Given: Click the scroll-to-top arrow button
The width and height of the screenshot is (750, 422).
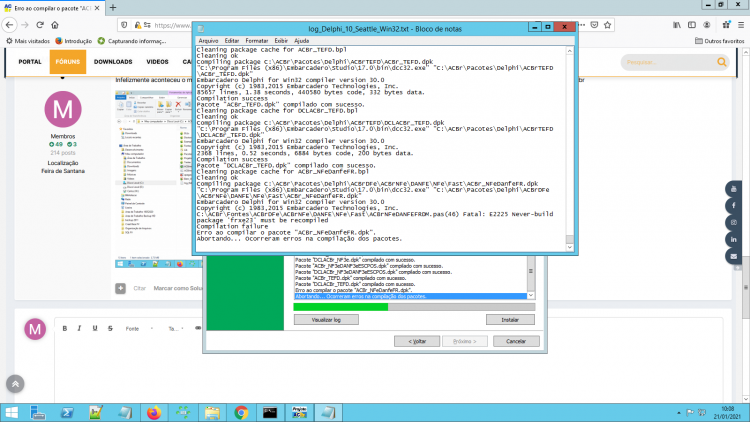Looking at the screenshot, I should [x=15, y=384].
